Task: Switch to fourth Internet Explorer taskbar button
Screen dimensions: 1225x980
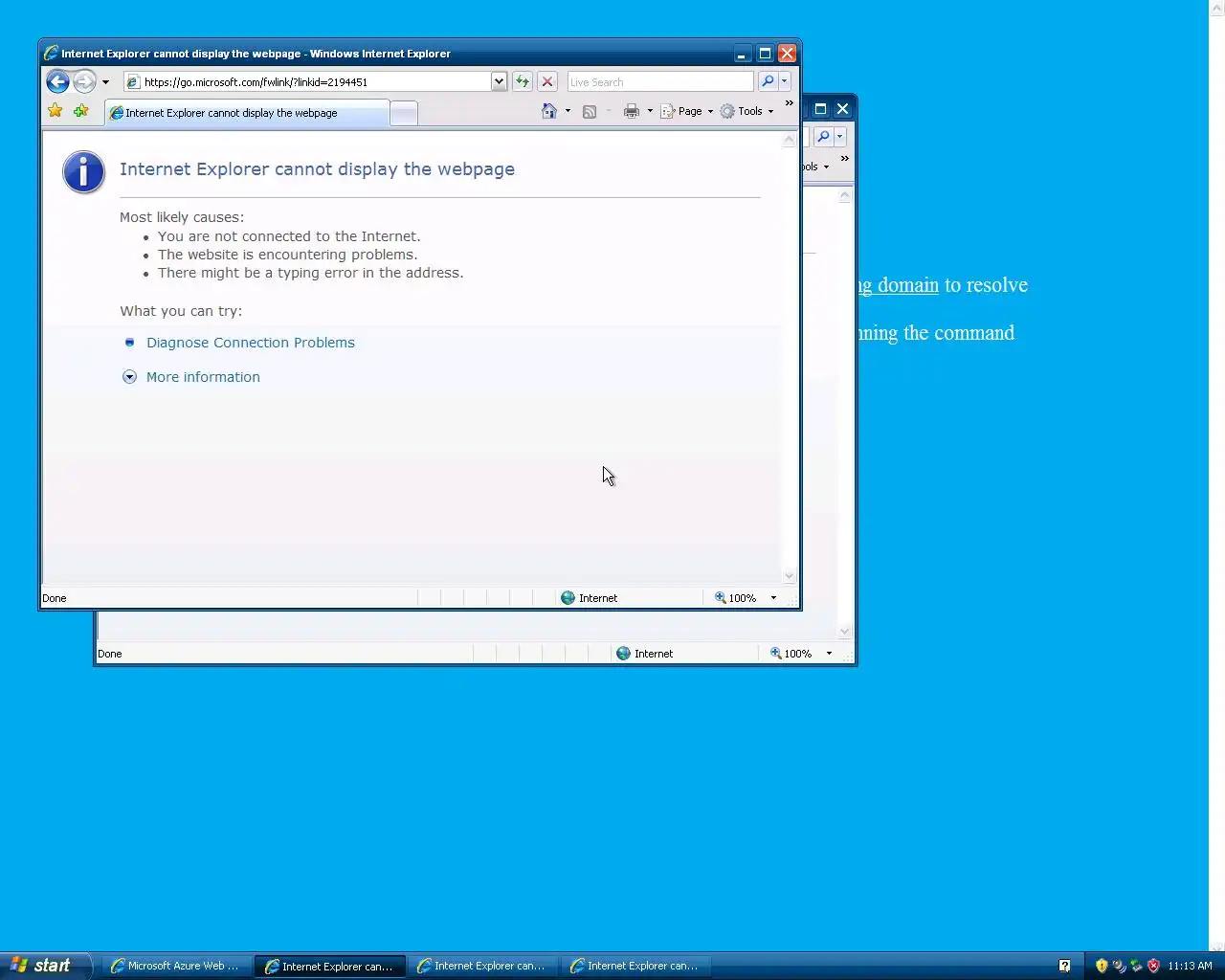Action: [635, 966]
